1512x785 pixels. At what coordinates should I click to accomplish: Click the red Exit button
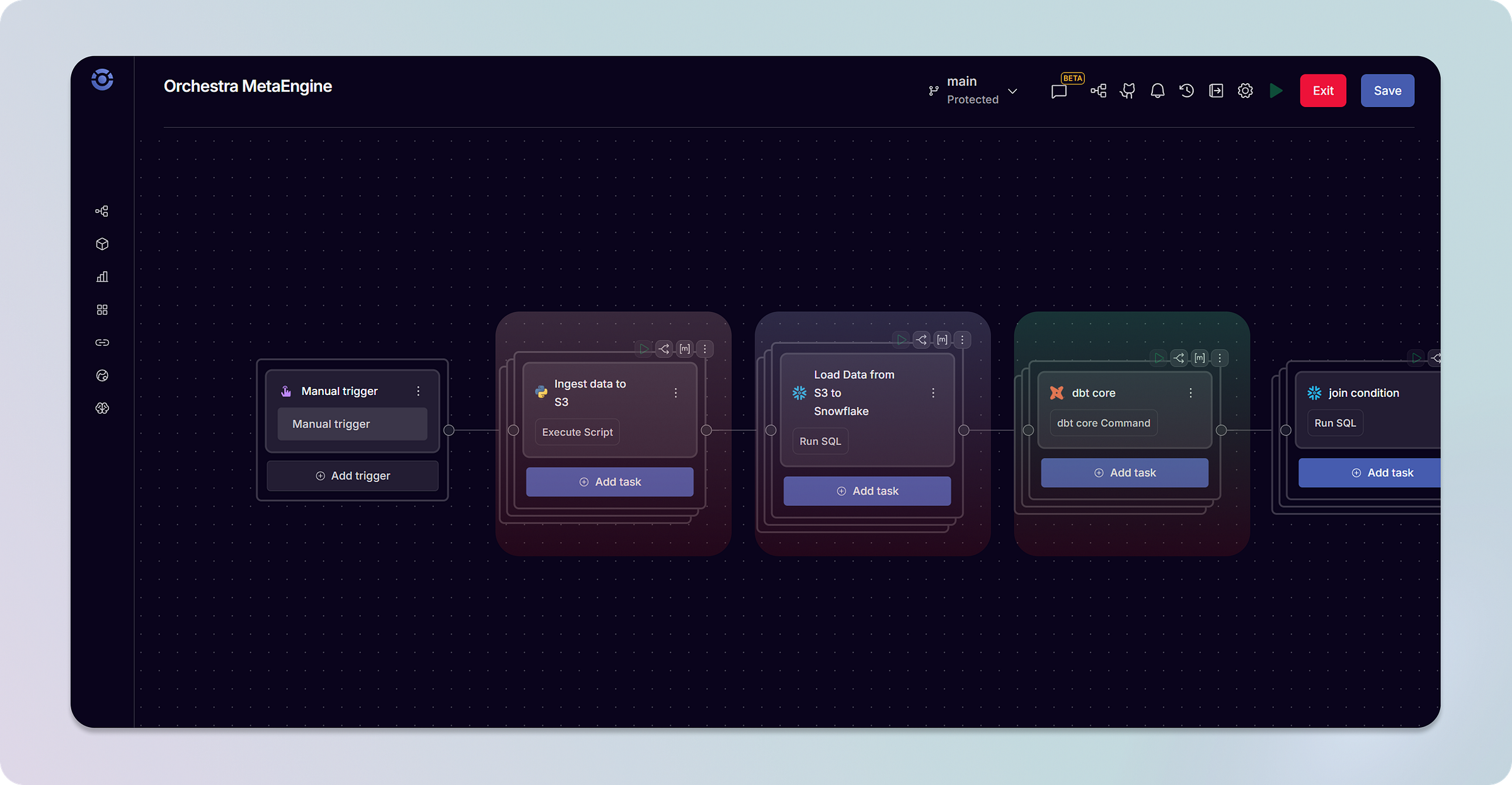[1323, 91]
